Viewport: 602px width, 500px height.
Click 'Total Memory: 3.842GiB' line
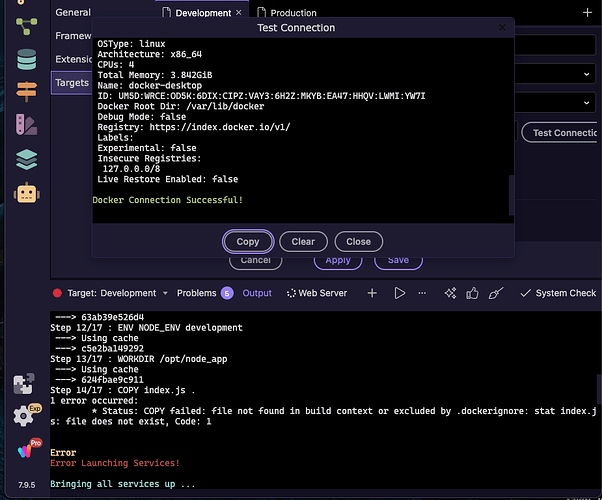(x=154, y=75)
